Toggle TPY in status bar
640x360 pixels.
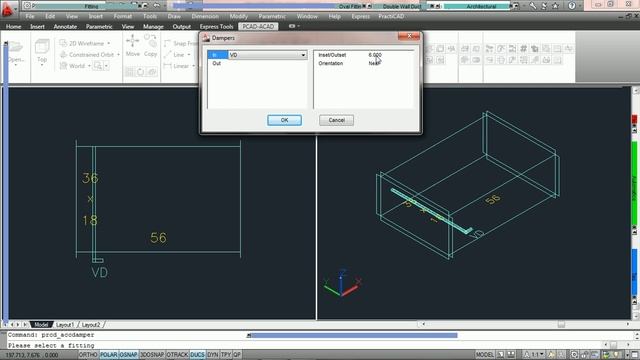point(226,355)
